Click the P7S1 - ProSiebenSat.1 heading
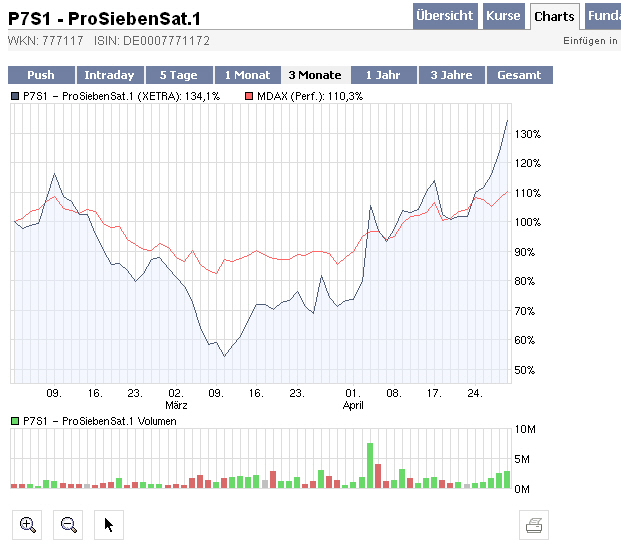 [104, 19]
